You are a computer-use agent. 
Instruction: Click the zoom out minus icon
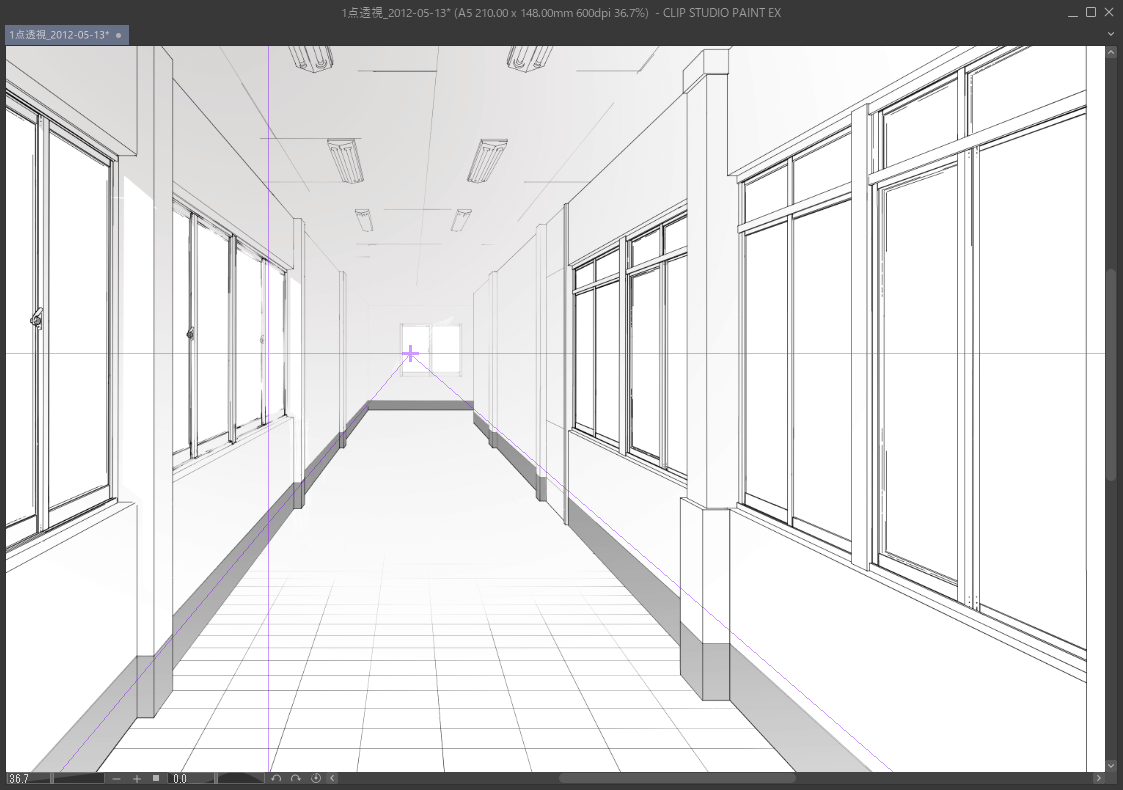click(x=117, y=778)
